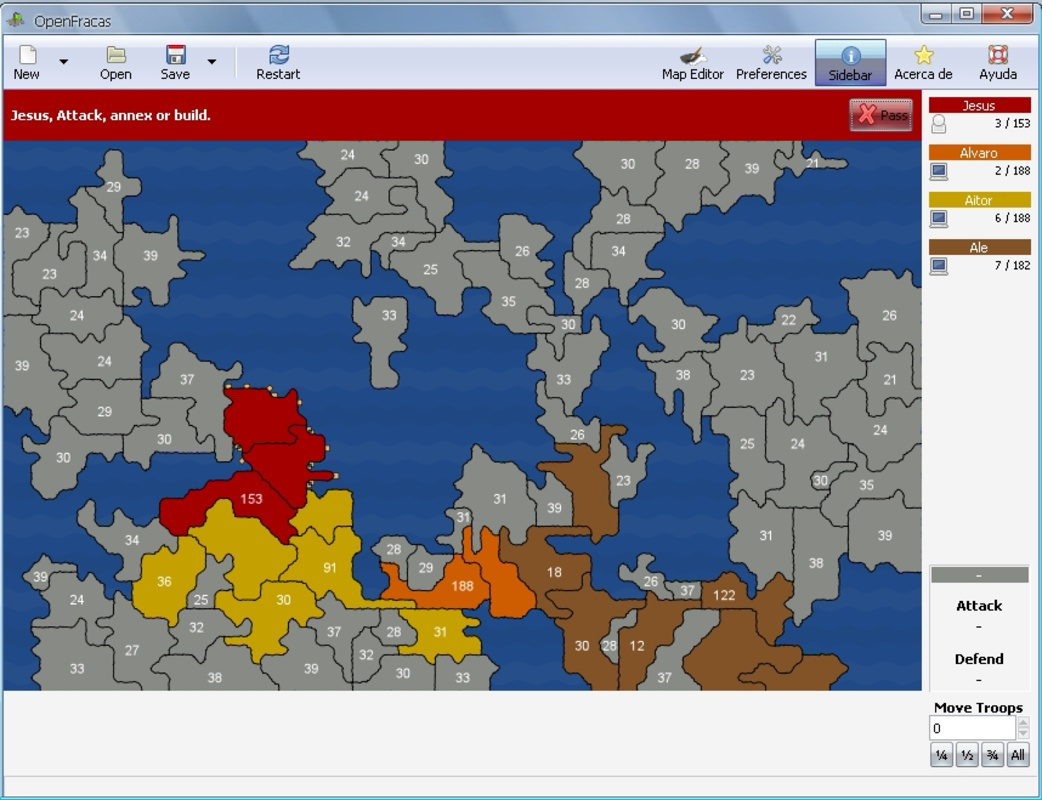Open Preferences
The image size is (1042, 800).
(x=771, y=63)
